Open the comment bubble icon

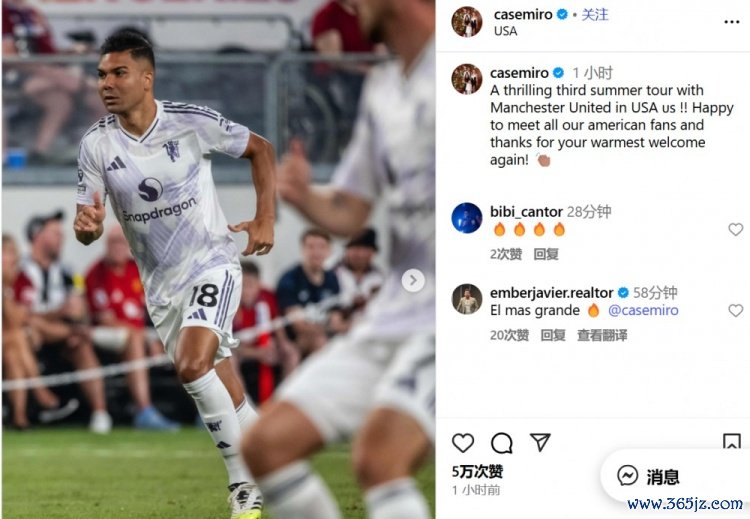[501, 443]
